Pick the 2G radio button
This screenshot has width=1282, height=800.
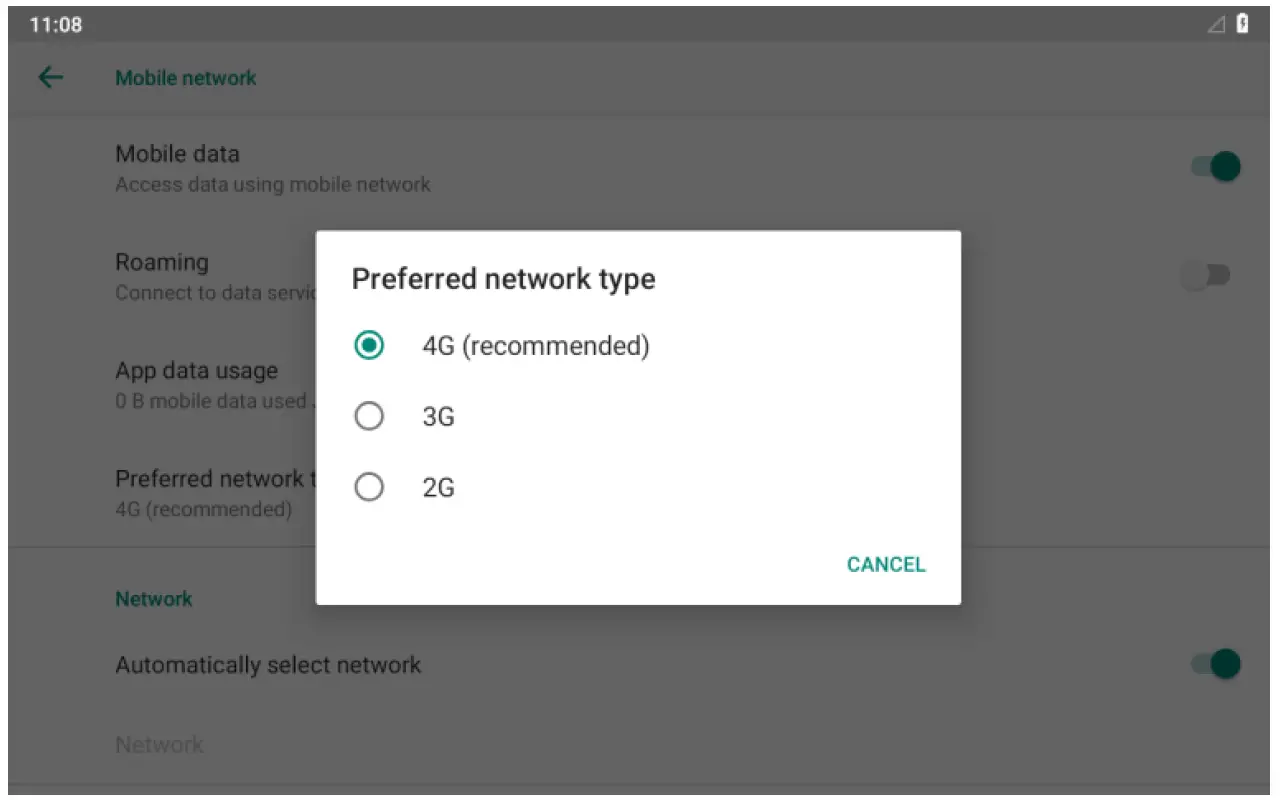(369, 488)
